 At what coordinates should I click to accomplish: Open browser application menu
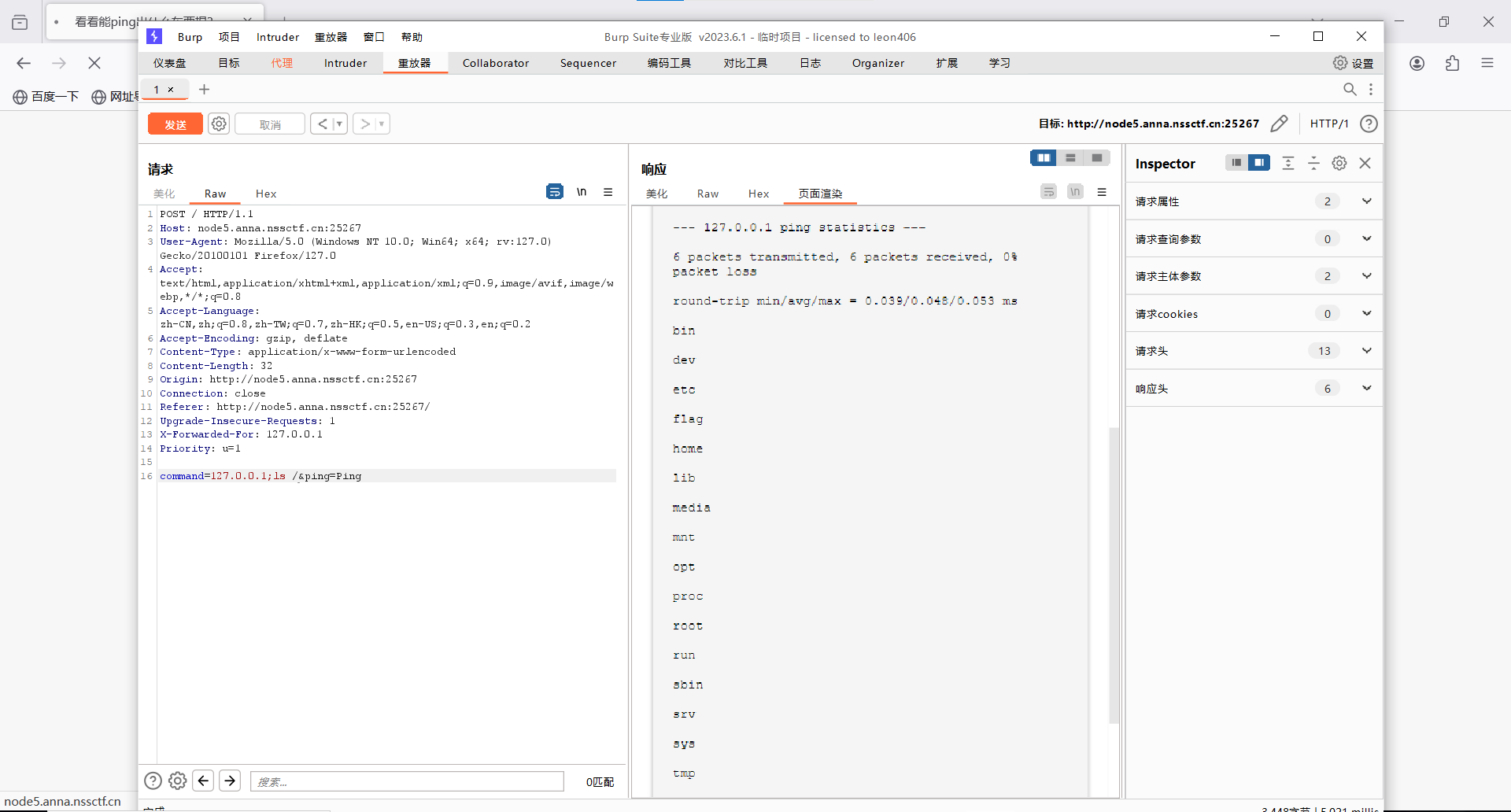(1487, 63)
